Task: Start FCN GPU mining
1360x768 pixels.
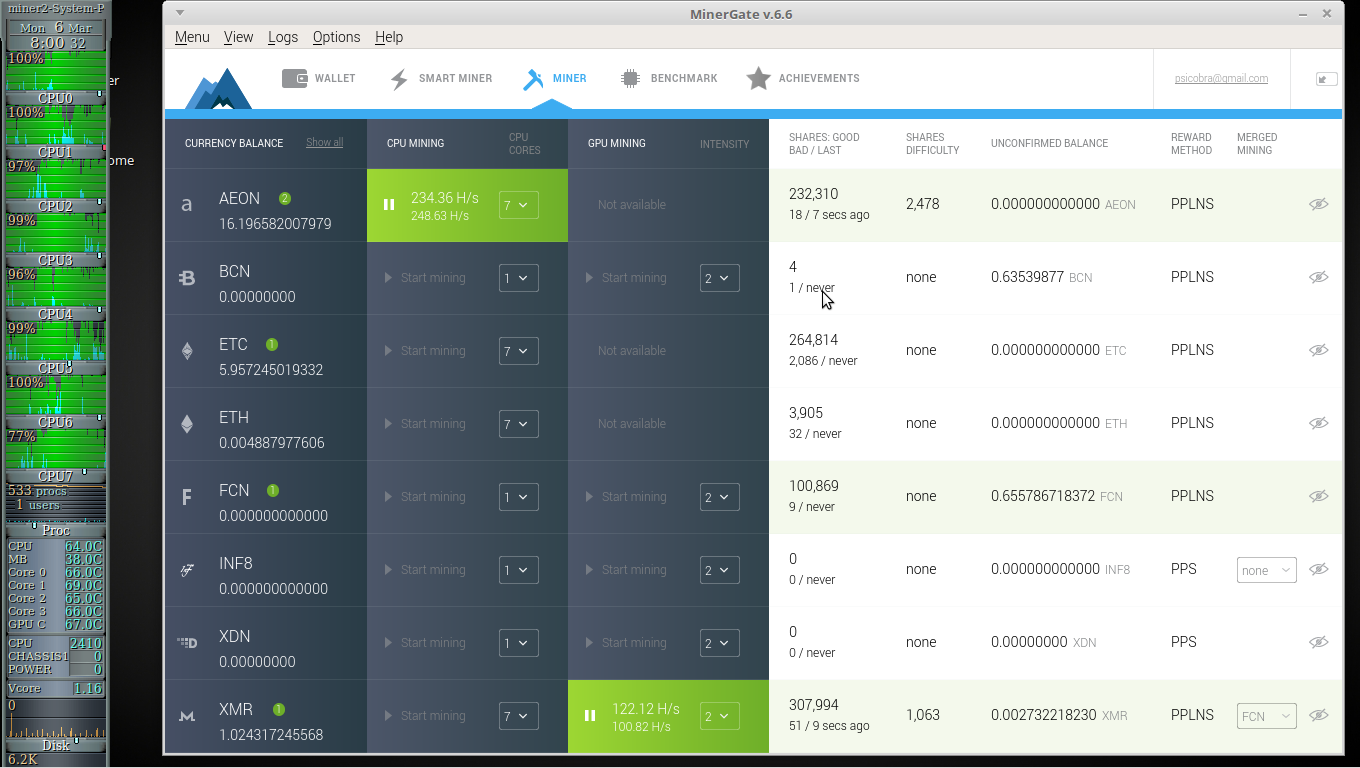Action: (x=626, y=497)
